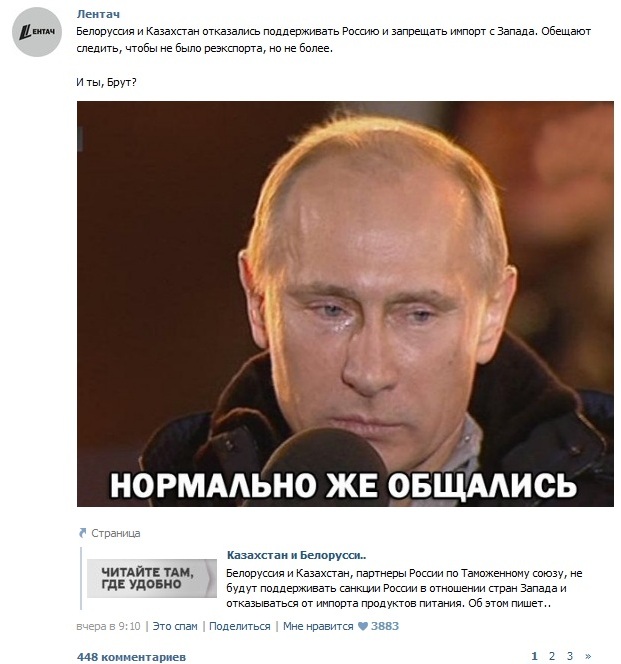Go to comments page 1

[534, 656]
